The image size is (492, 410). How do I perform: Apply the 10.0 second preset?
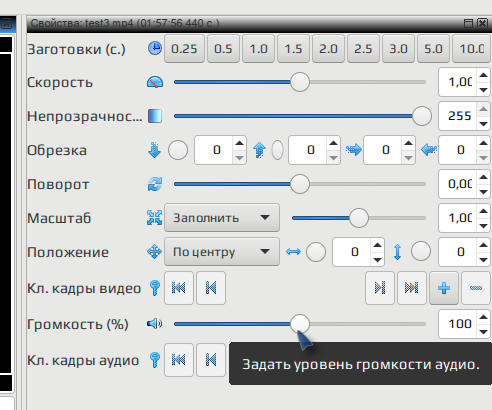[x=471, y=49]
